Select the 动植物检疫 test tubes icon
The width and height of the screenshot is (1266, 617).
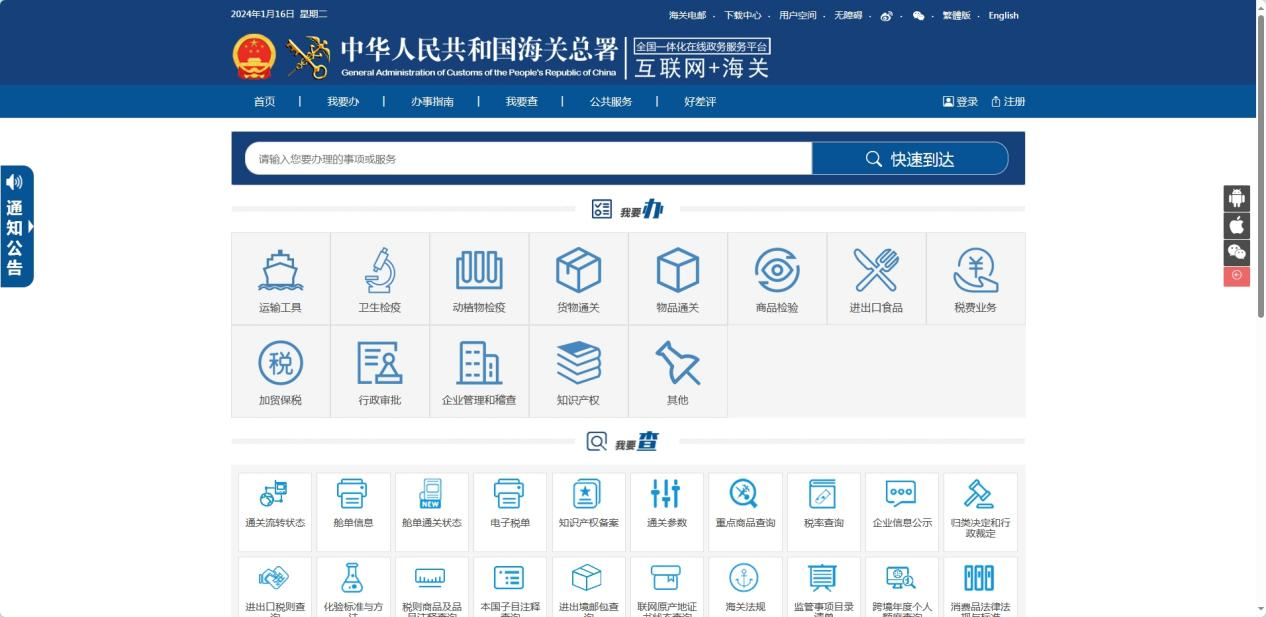(479, 270)
